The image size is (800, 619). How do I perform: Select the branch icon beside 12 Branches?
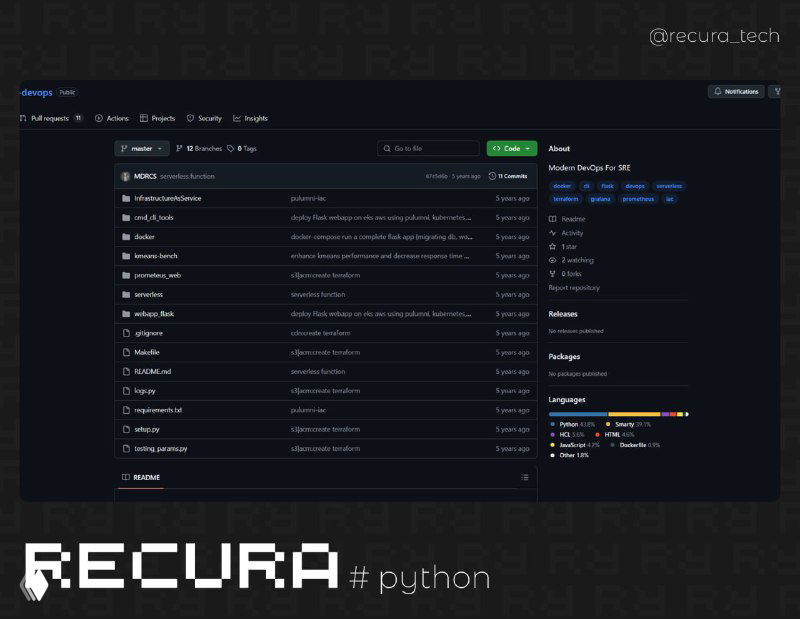pyautogui.click(x=179, y=149)
